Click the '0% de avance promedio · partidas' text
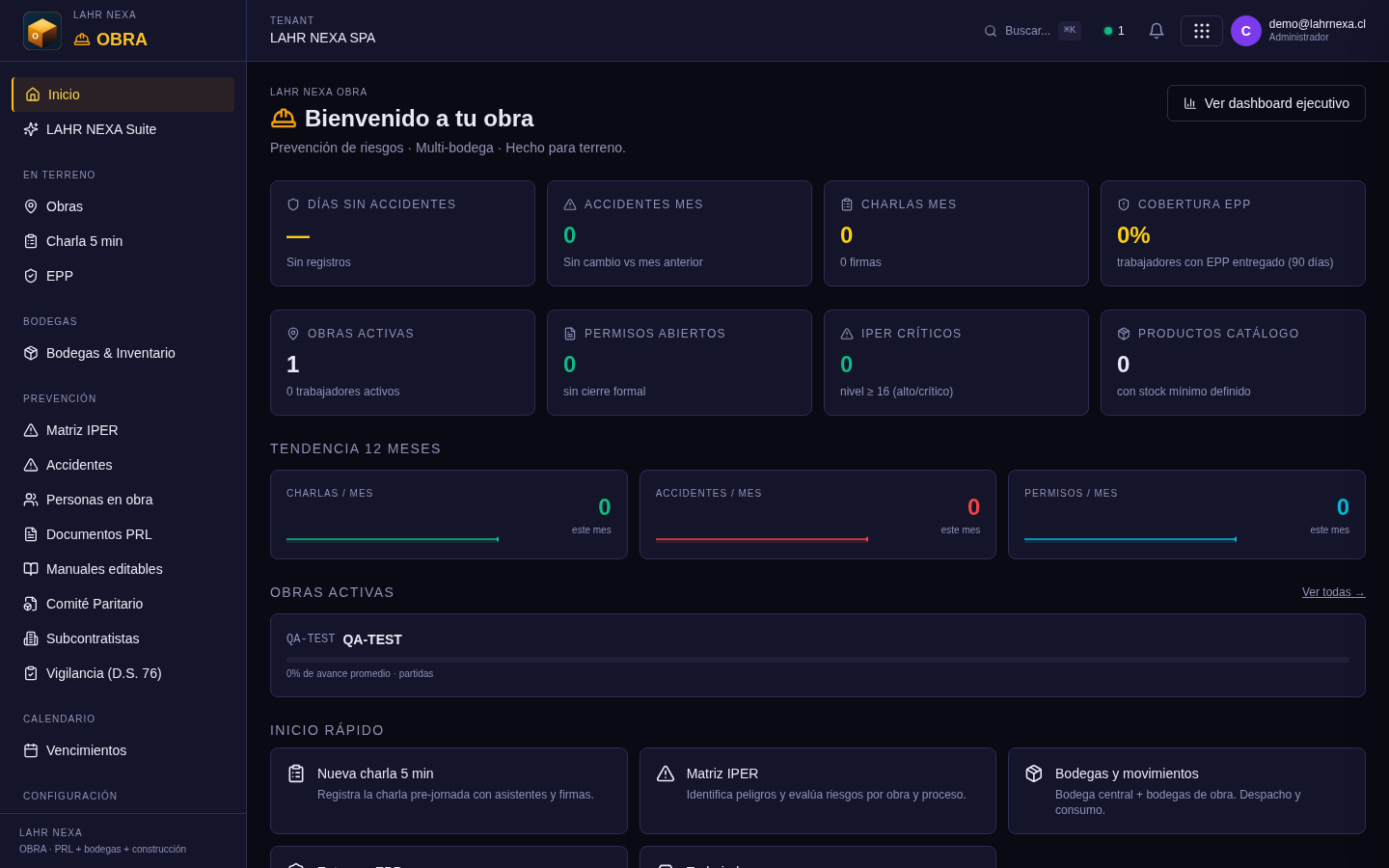The height and width of the screenshot is (868, 1389). point(360,674)
